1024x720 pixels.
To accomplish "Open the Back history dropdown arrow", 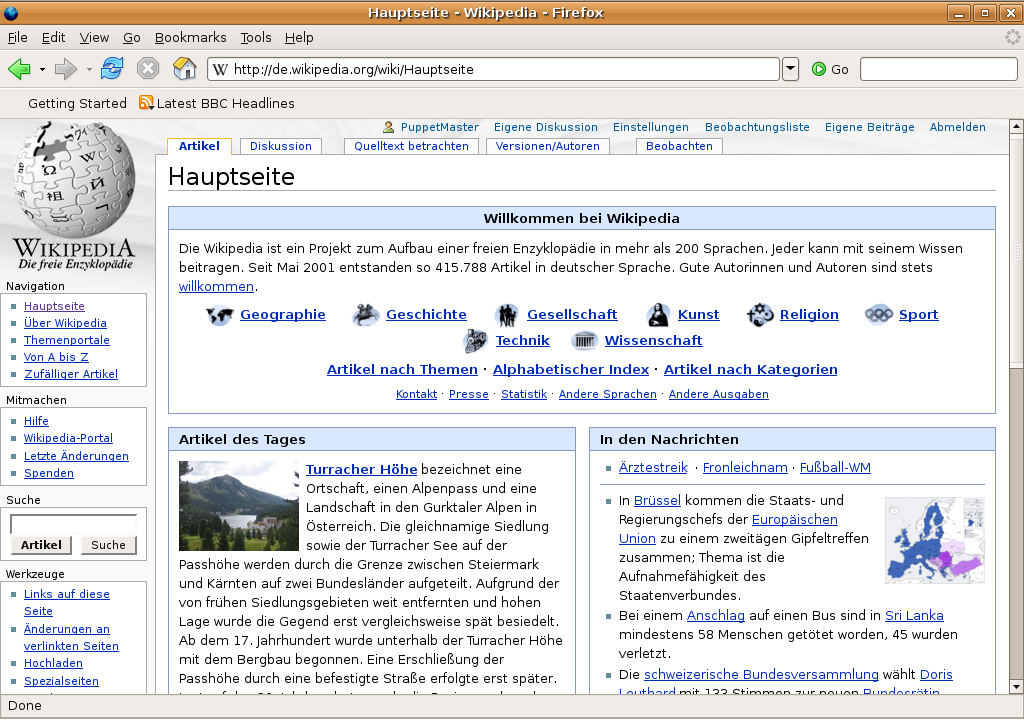I will coord(42,69).
